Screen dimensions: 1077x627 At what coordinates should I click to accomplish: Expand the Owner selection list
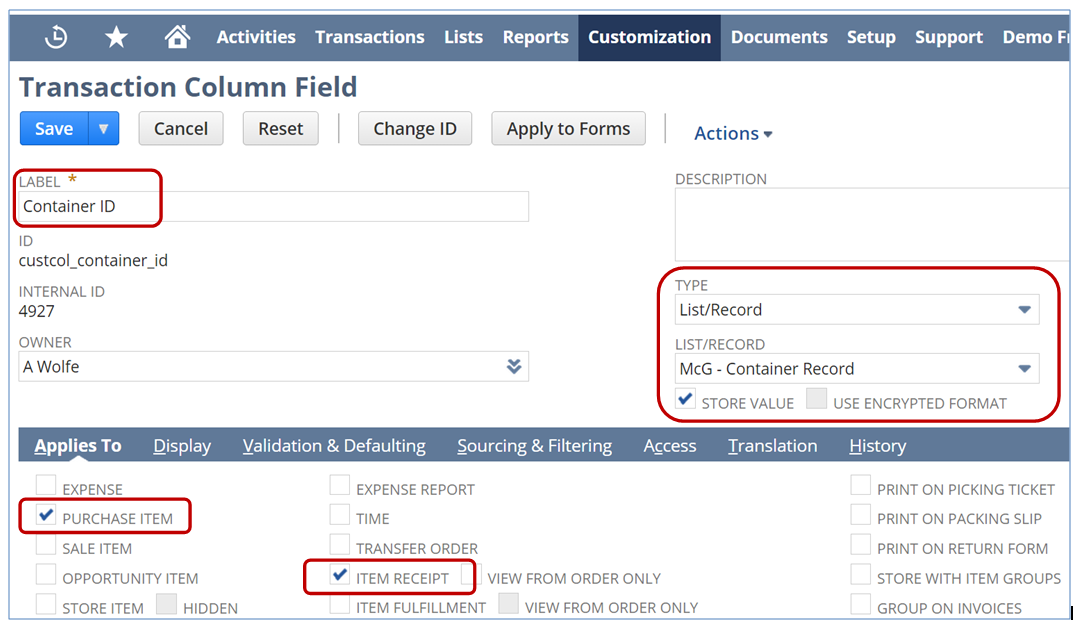coord(513,367)
